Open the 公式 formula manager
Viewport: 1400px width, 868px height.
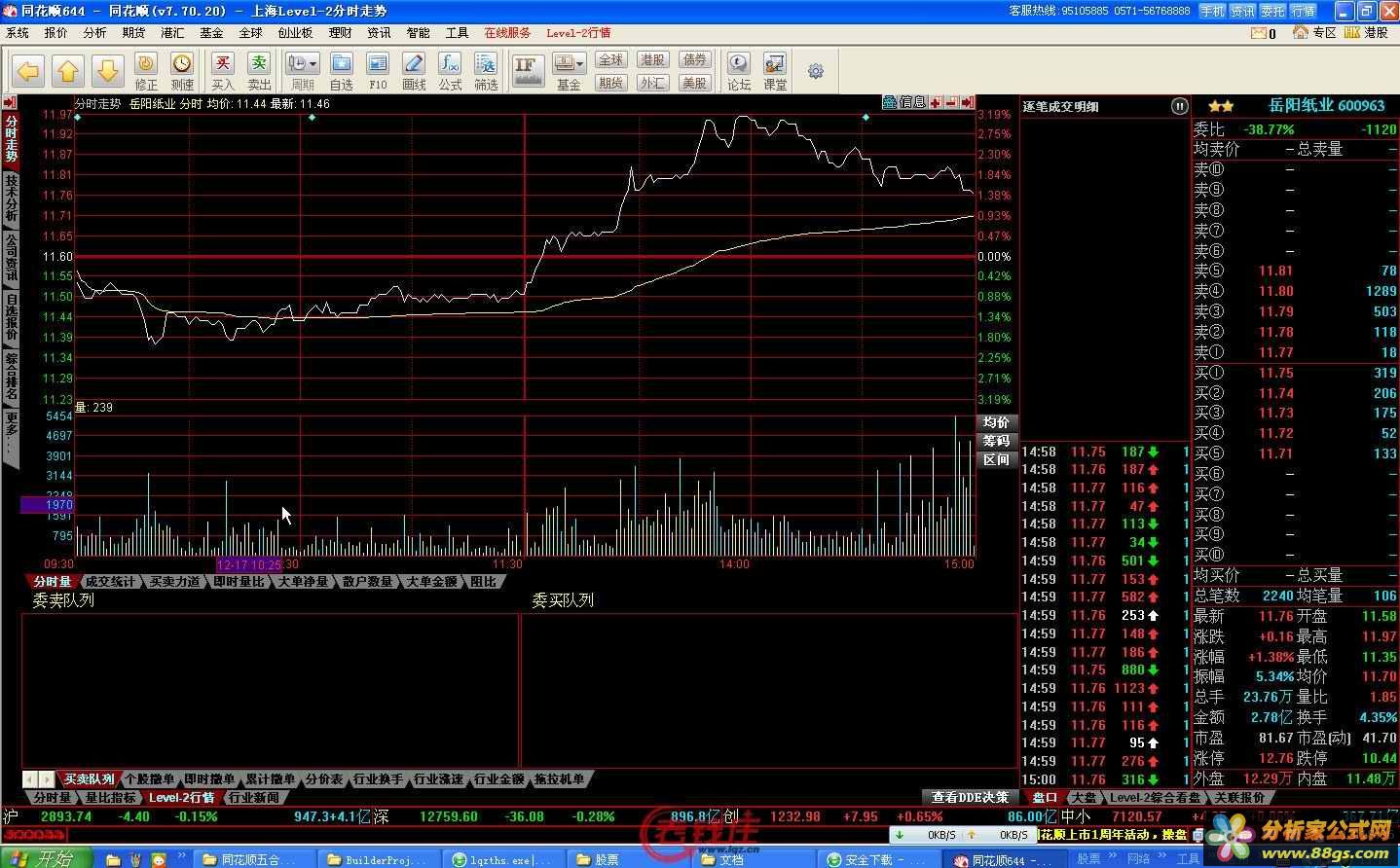coord(450,72)
